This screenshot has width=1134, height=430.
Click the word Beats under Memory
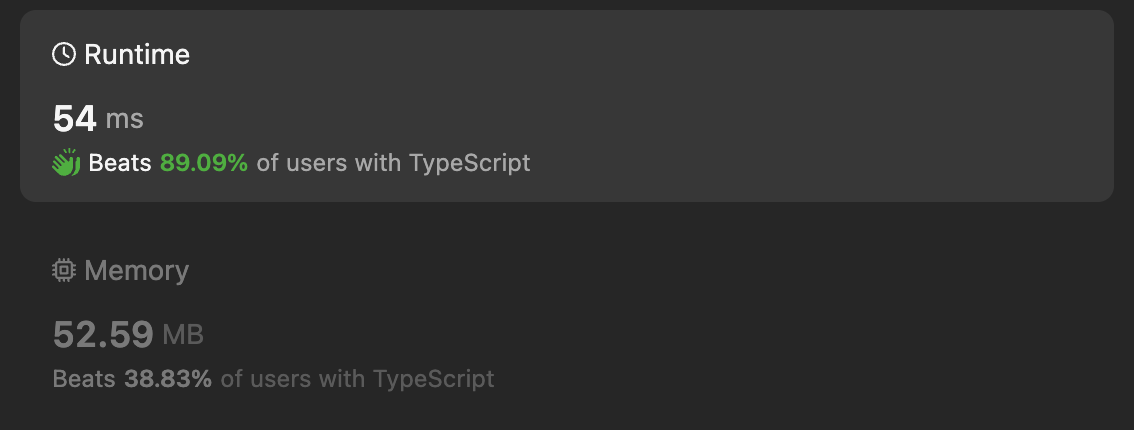pos(84,379)
